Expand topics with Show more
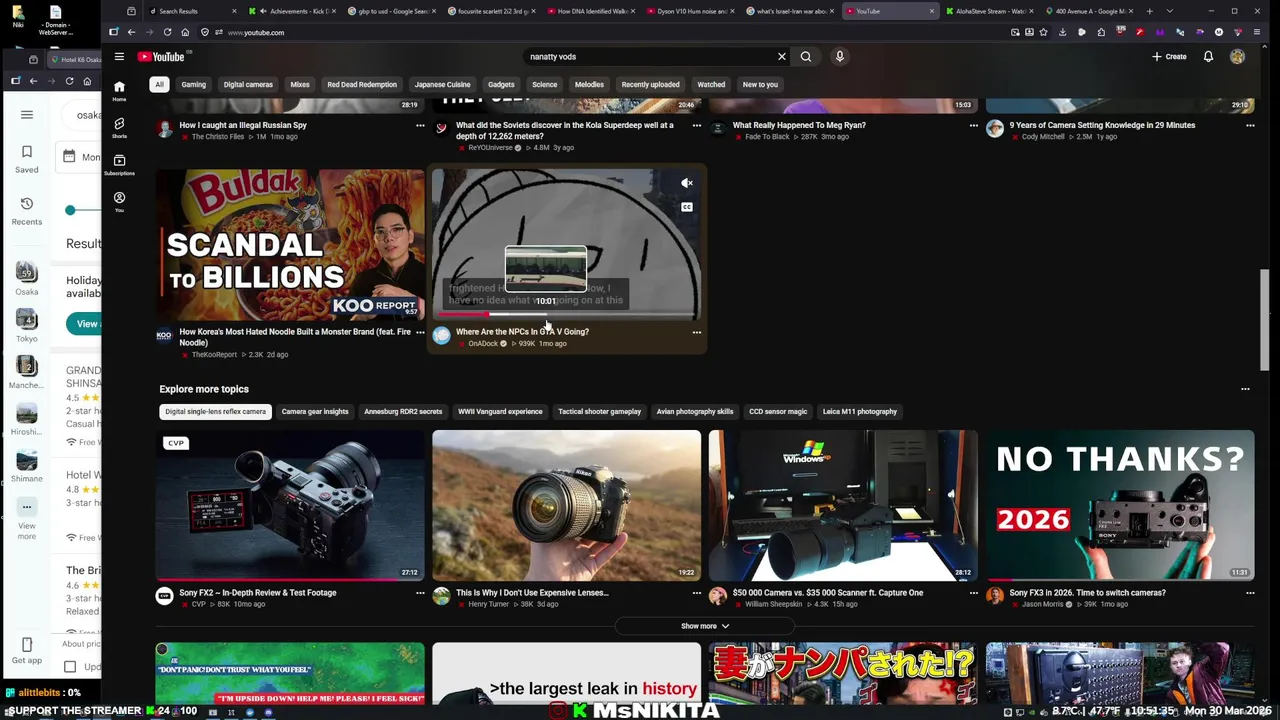 (x=705, y=626)
